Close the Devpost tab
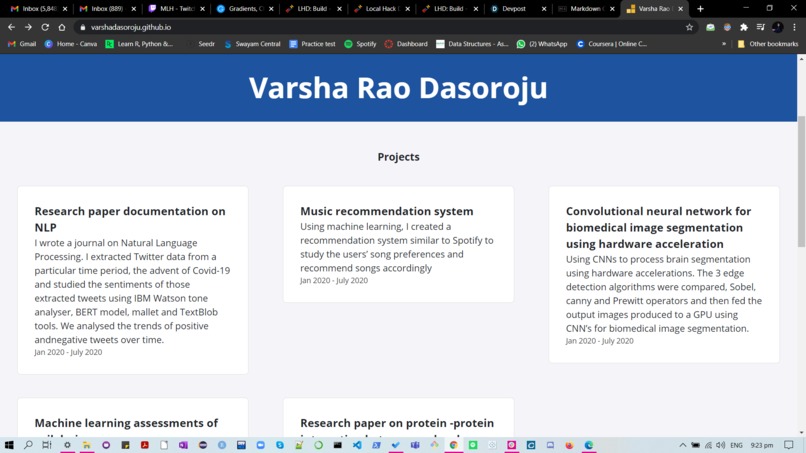 click(544, 9)
